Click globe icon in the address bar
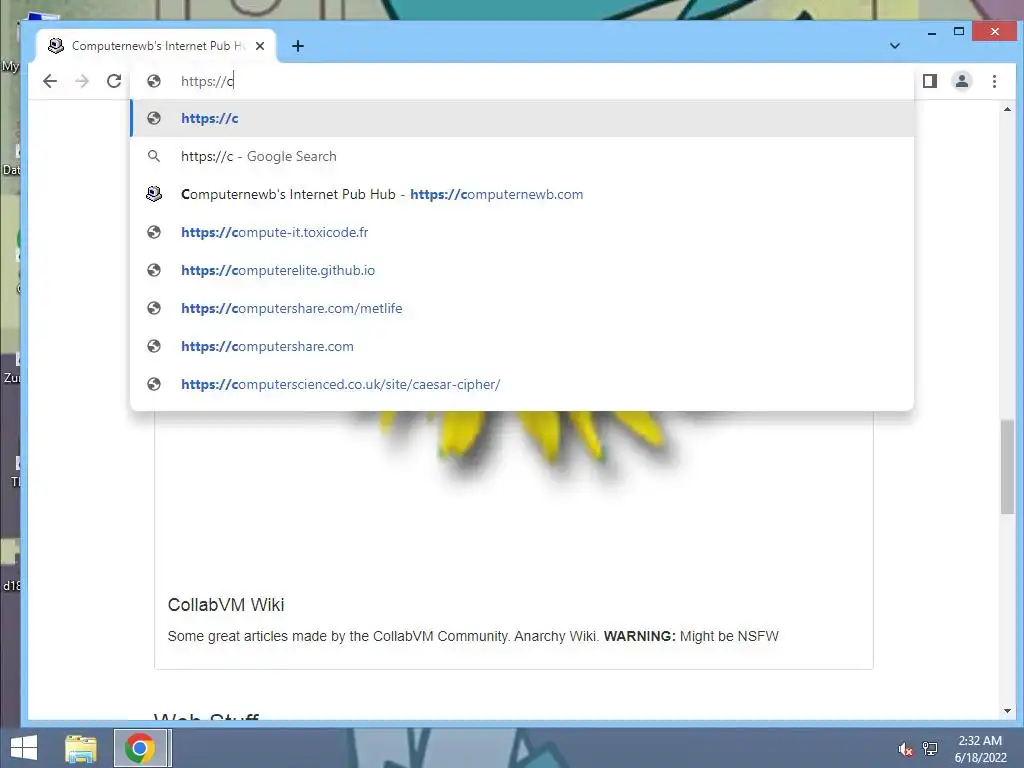The image size is (1024, 768). click(x=154, y=81)
